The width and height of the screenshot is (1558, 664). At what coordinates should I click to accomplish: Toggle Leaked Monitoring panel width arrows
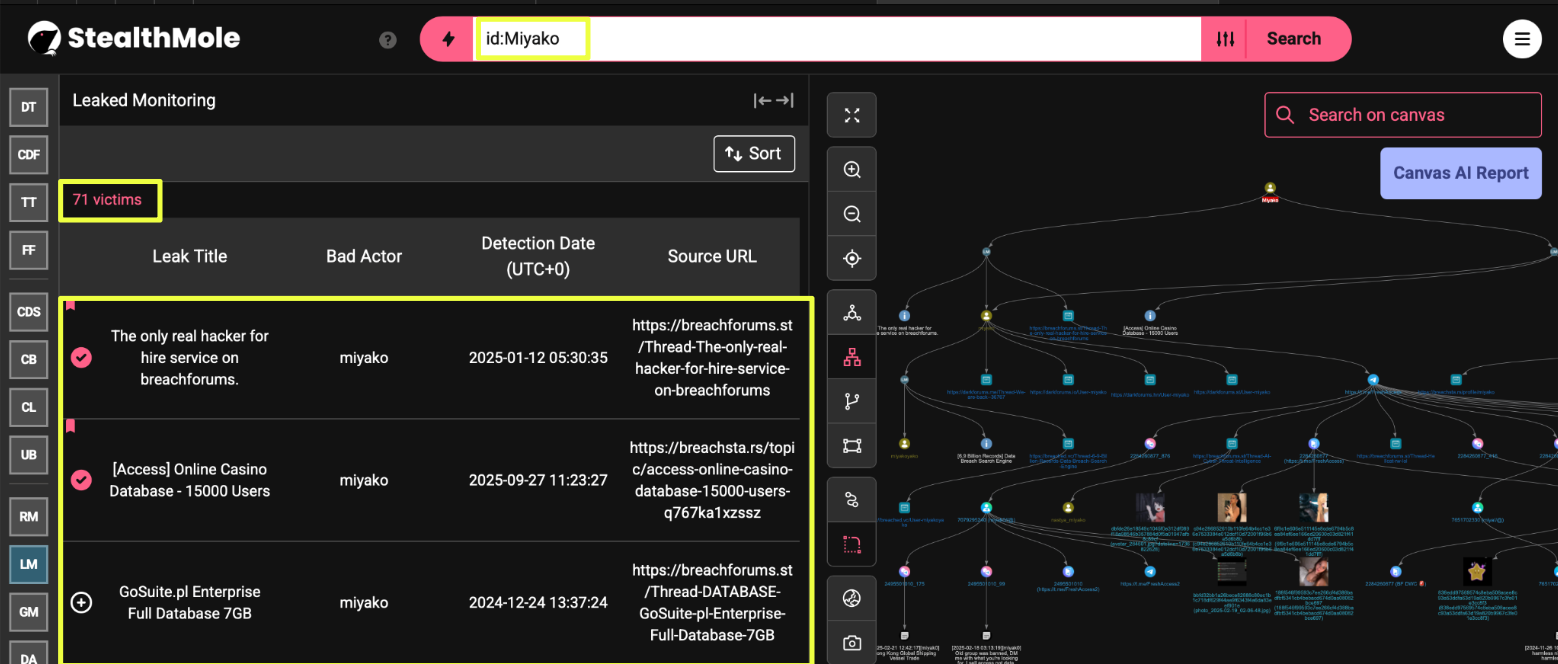pyautogui.click(x=773, y=100)
